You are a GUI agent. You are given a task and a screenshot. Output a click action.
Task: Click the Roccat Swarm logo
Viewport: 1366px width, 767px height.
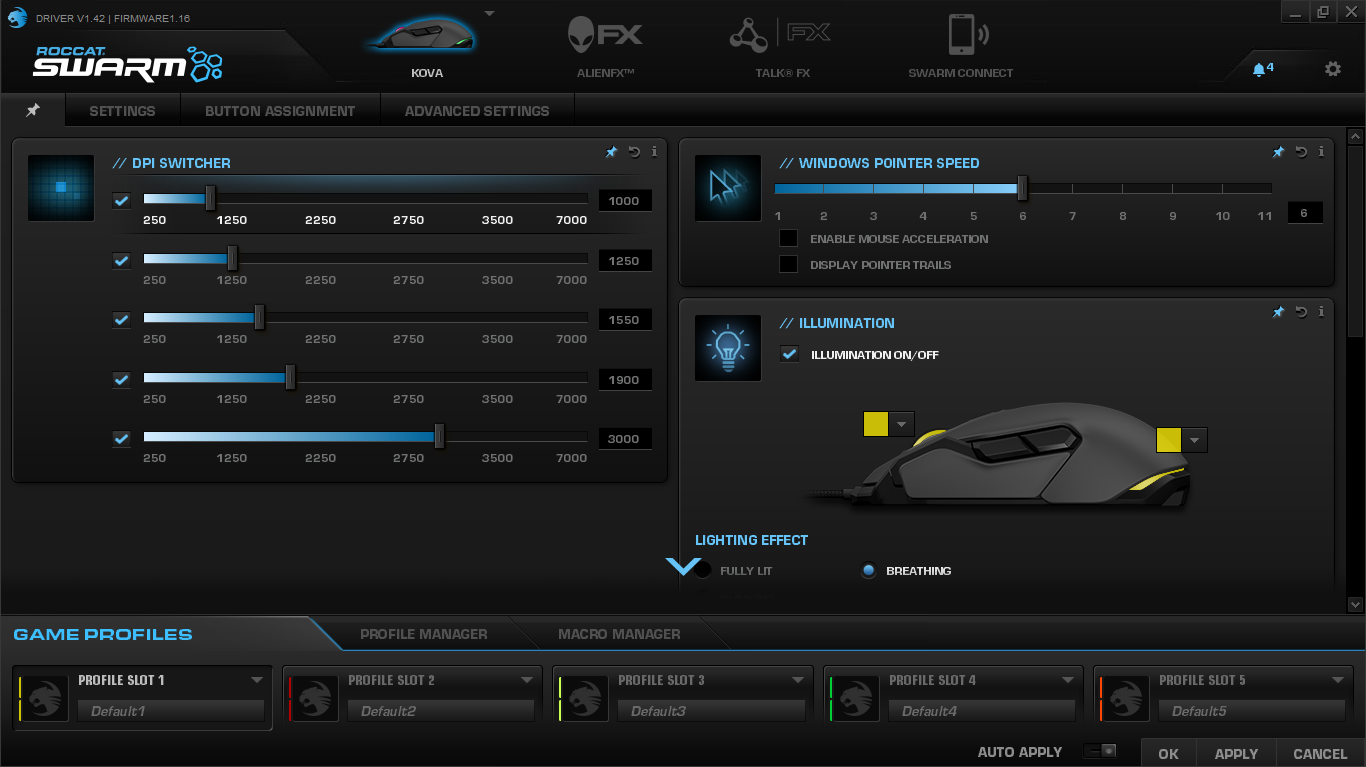(x=128, y=63)
